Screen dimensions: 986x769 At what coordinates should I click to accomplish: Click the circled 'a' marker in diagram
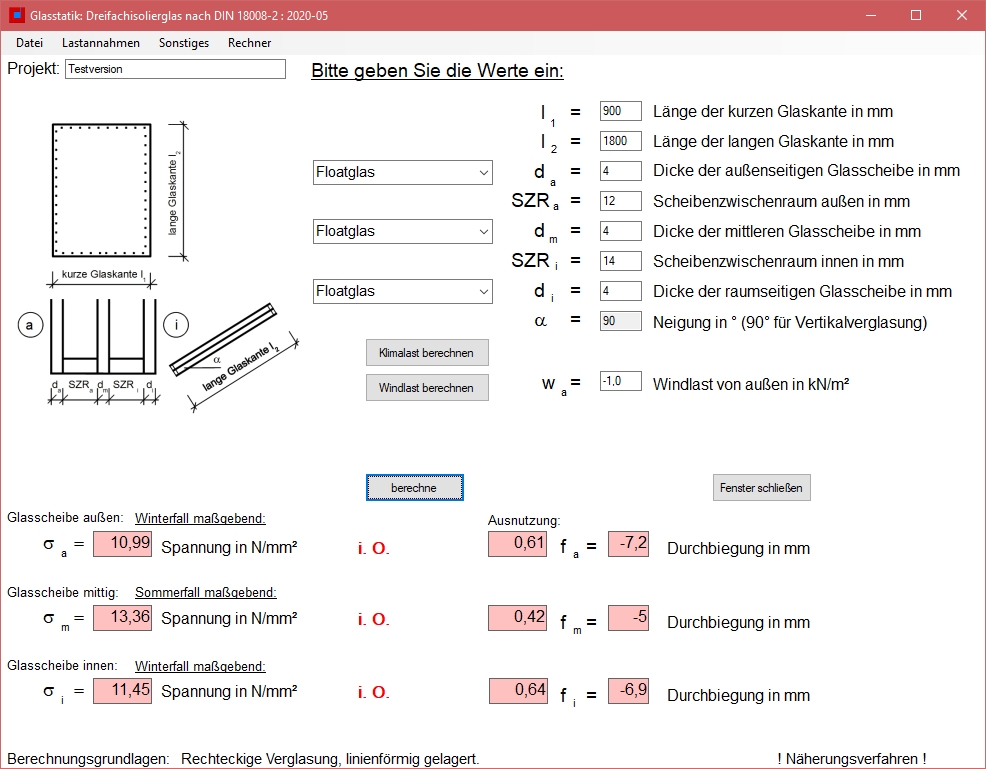click(30, 325)
